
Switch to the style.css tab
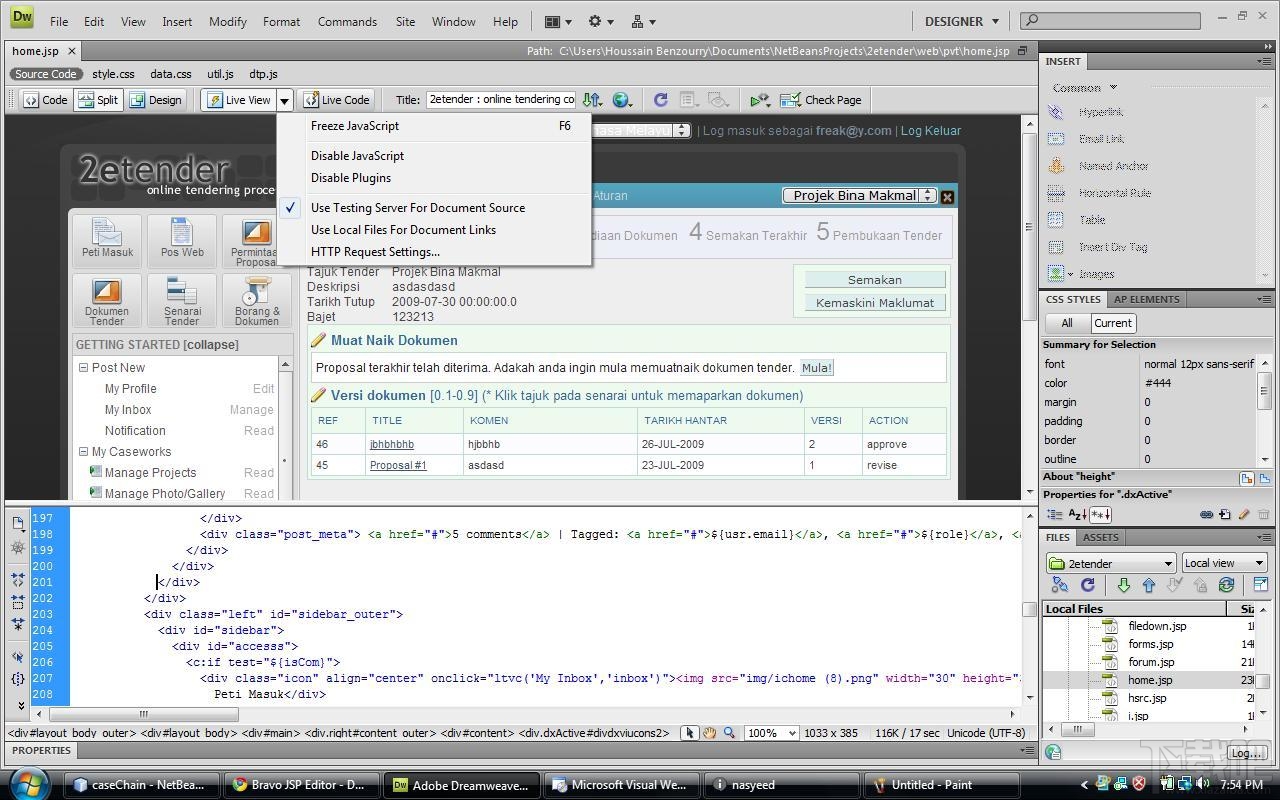(x=113, y=73)
